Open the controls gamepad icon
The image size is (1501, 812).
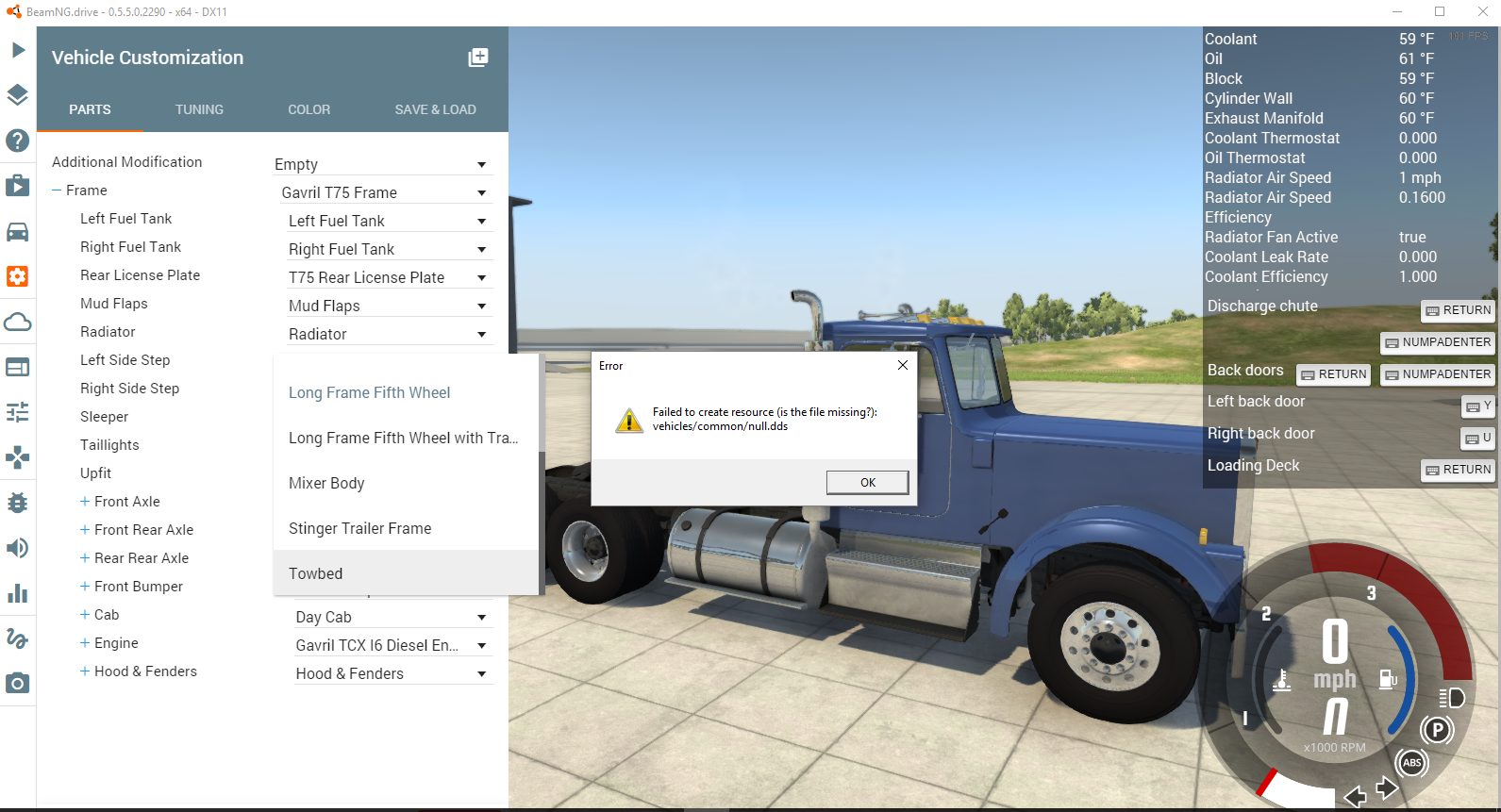(x=18, y=457)
